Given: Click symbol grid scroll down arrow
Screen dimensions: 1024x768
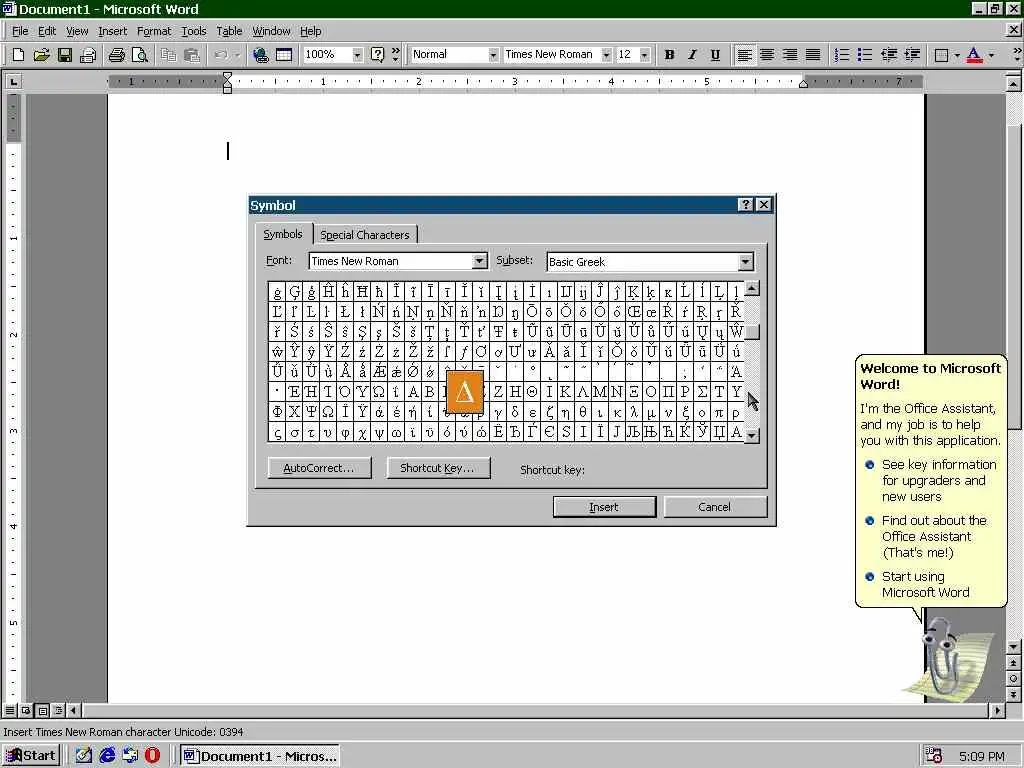Looking at the screenshot, I should point(752,435).
